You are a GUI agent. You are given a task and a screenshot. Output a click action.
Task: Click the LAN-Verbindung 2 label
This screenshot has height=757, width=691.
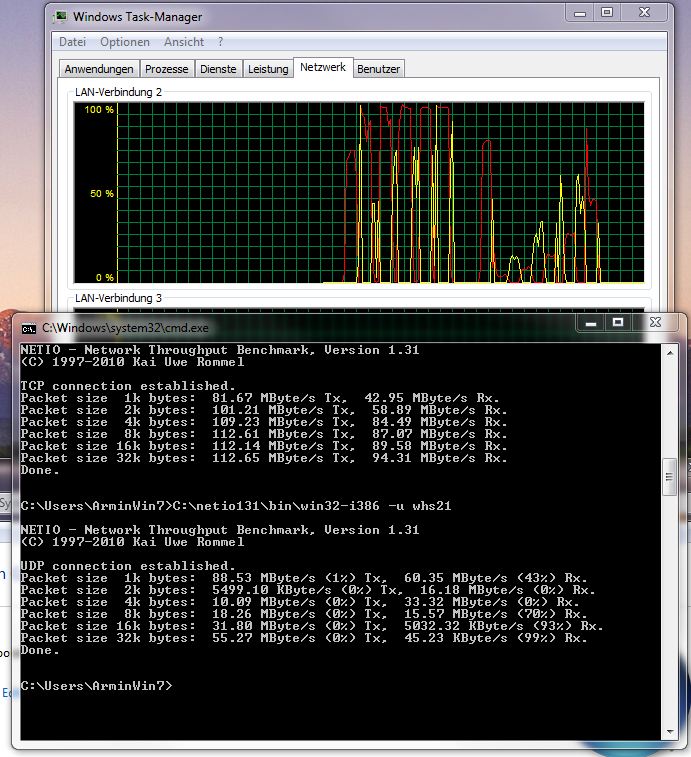pos(118,92)
